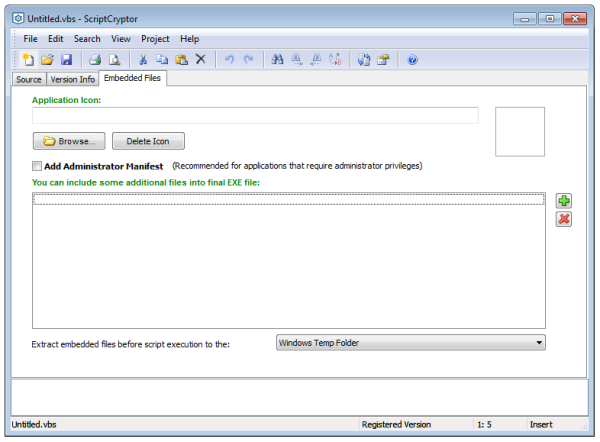
Task: Click the Help question mark icon
Action: point(412,60)
